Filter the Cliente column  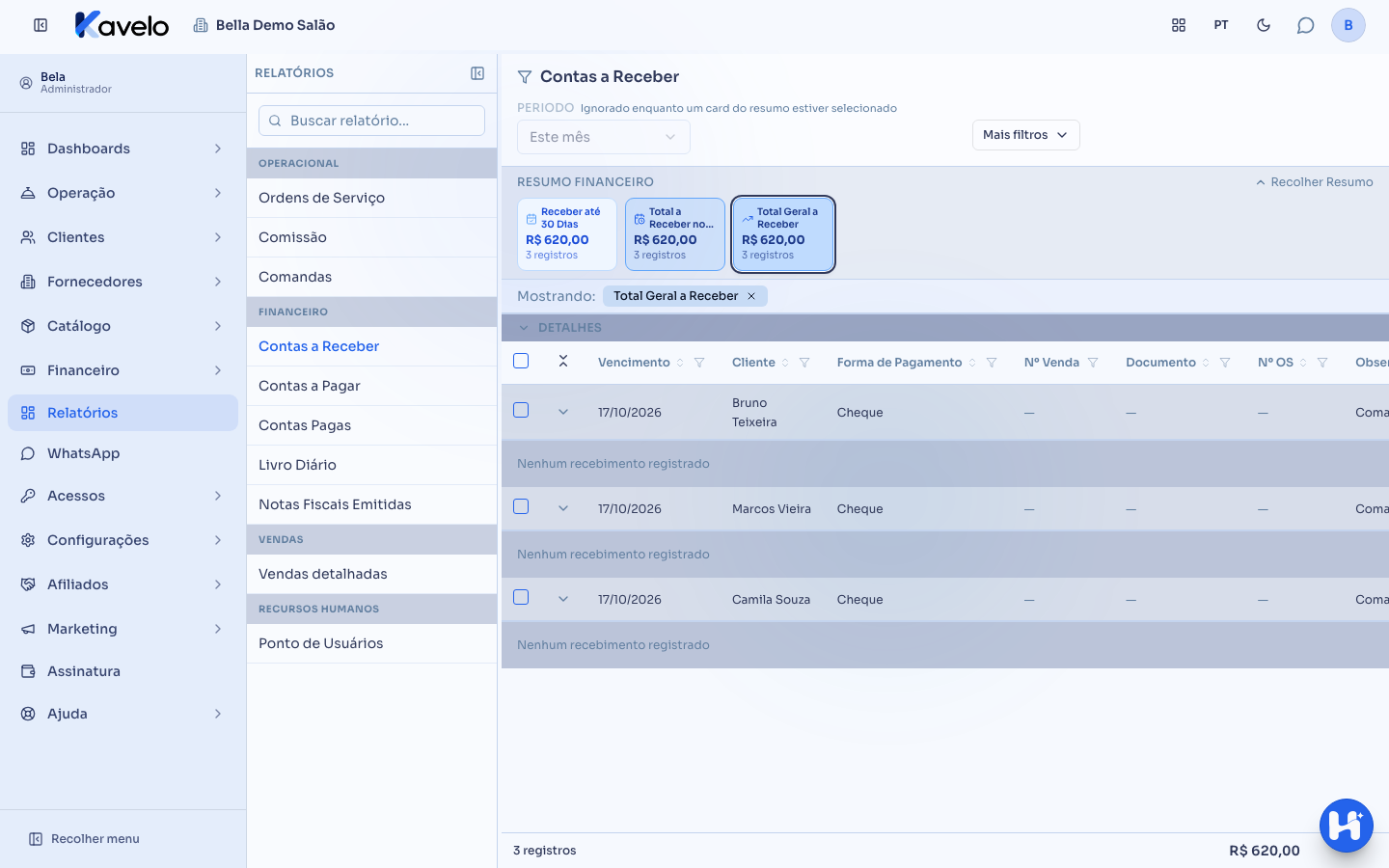point(804,363)
